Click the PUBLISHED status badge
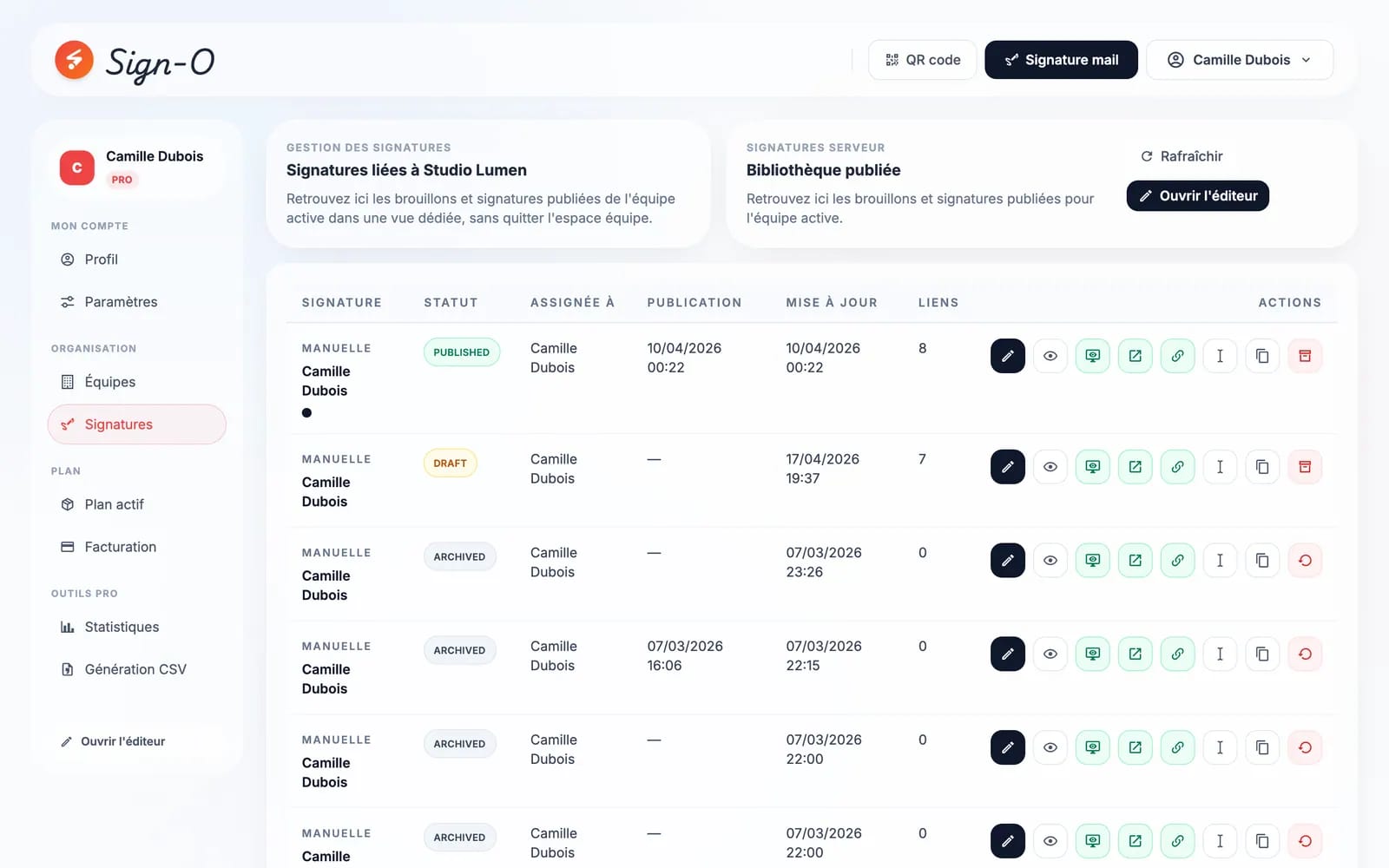This screenshot has height=868, width=1389. pyautogui.click(x=461, y=352)
